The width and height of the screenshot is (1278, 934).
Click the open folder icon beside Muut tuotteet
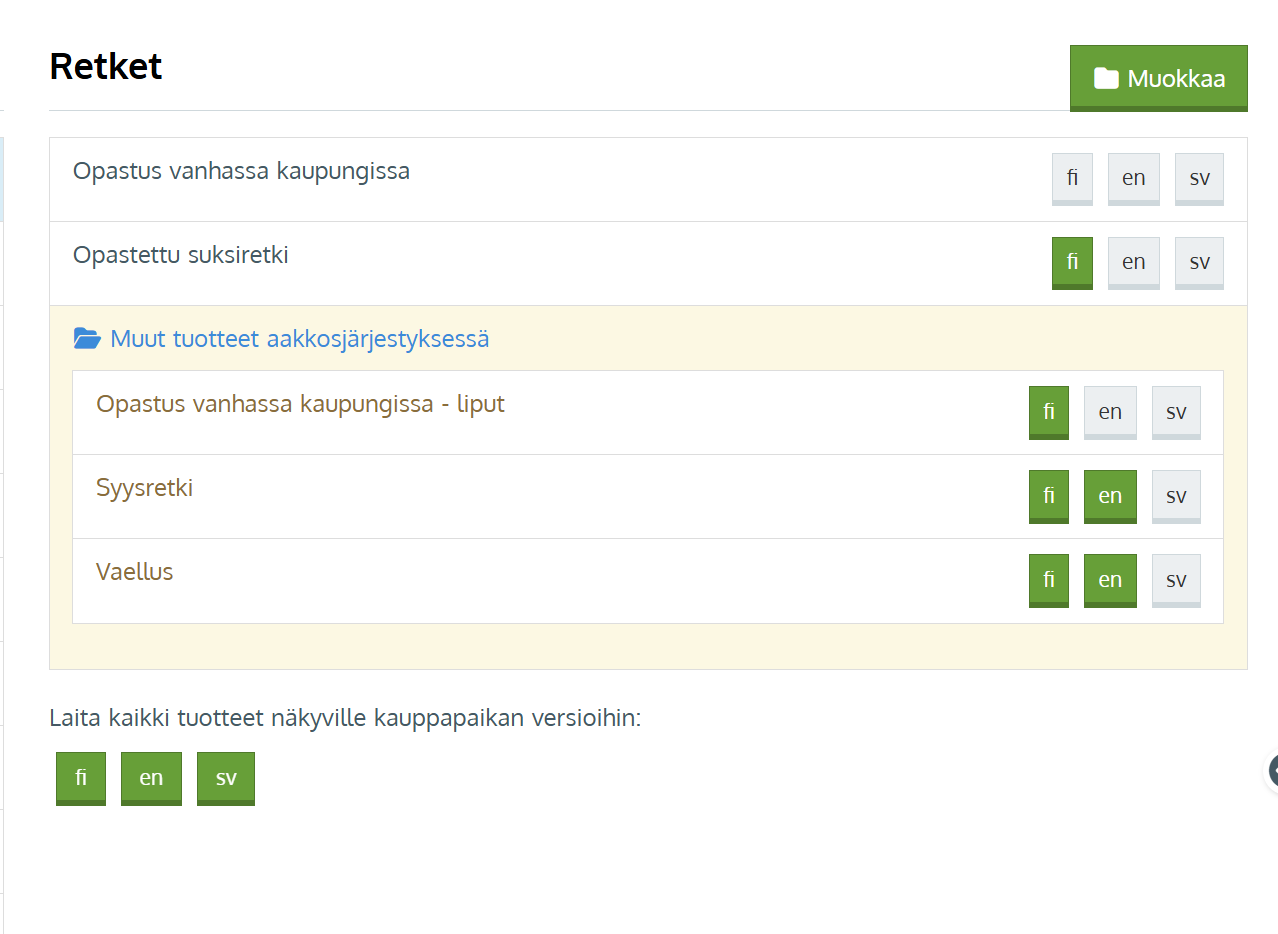(87, 339)
